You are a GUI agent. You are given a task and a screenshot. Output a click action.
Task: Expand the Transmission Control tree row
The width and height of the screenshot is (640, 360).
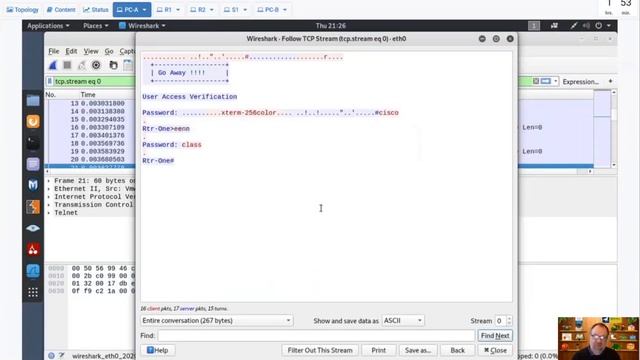pos(49,205)
